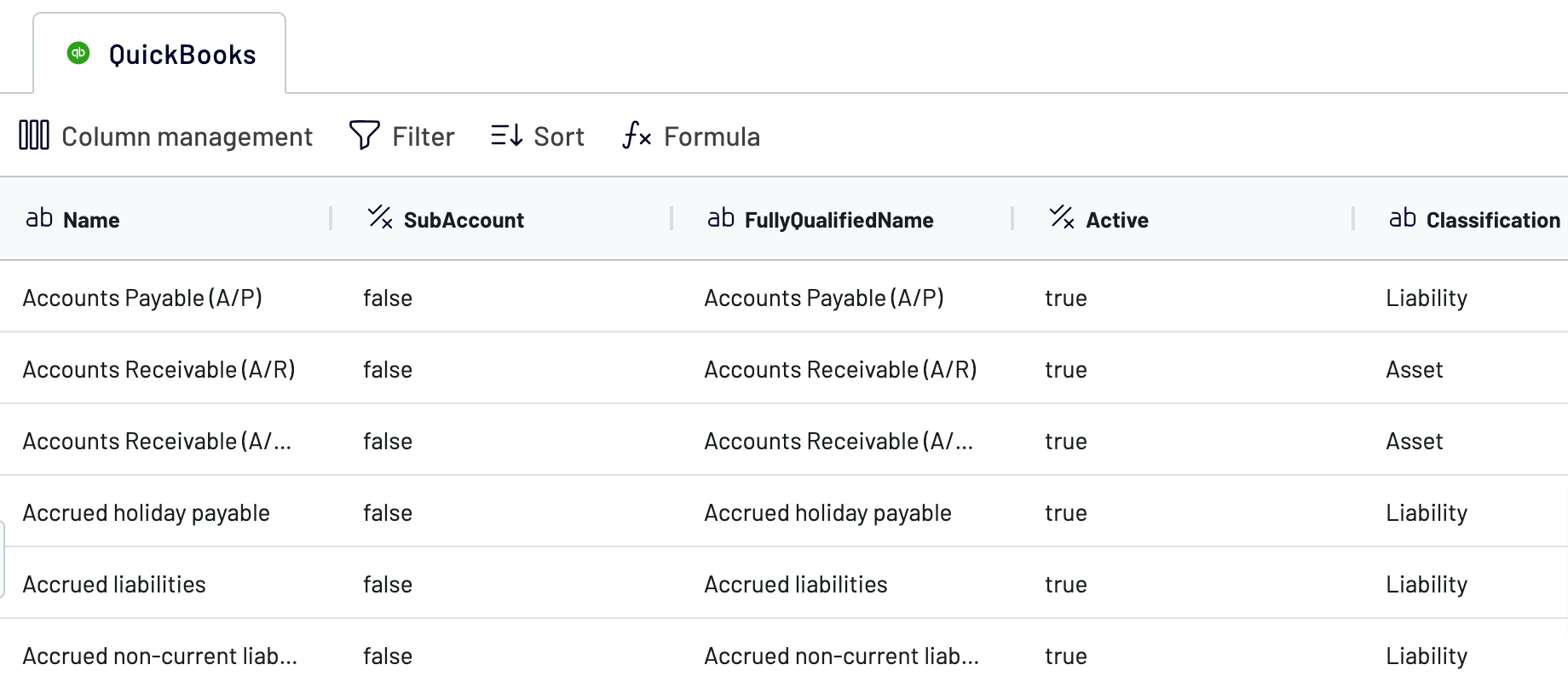Screen dimensions: 1568x682
Task: Select FullyQualifiedName cell 'Accounts Receivable (A/R)'
Action: pos(841,369)
